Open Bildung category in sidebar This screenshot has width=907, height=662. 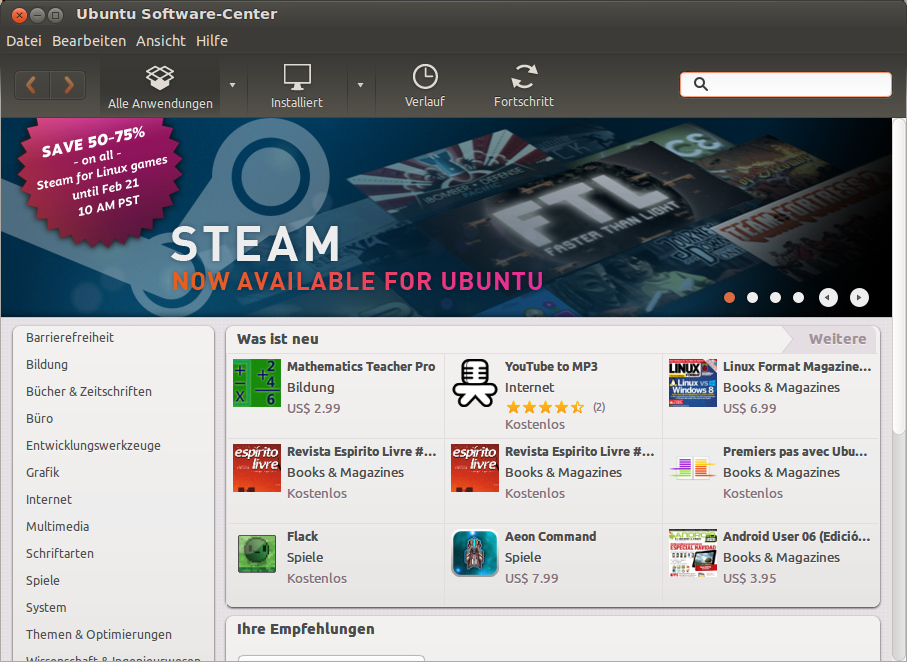47,365
